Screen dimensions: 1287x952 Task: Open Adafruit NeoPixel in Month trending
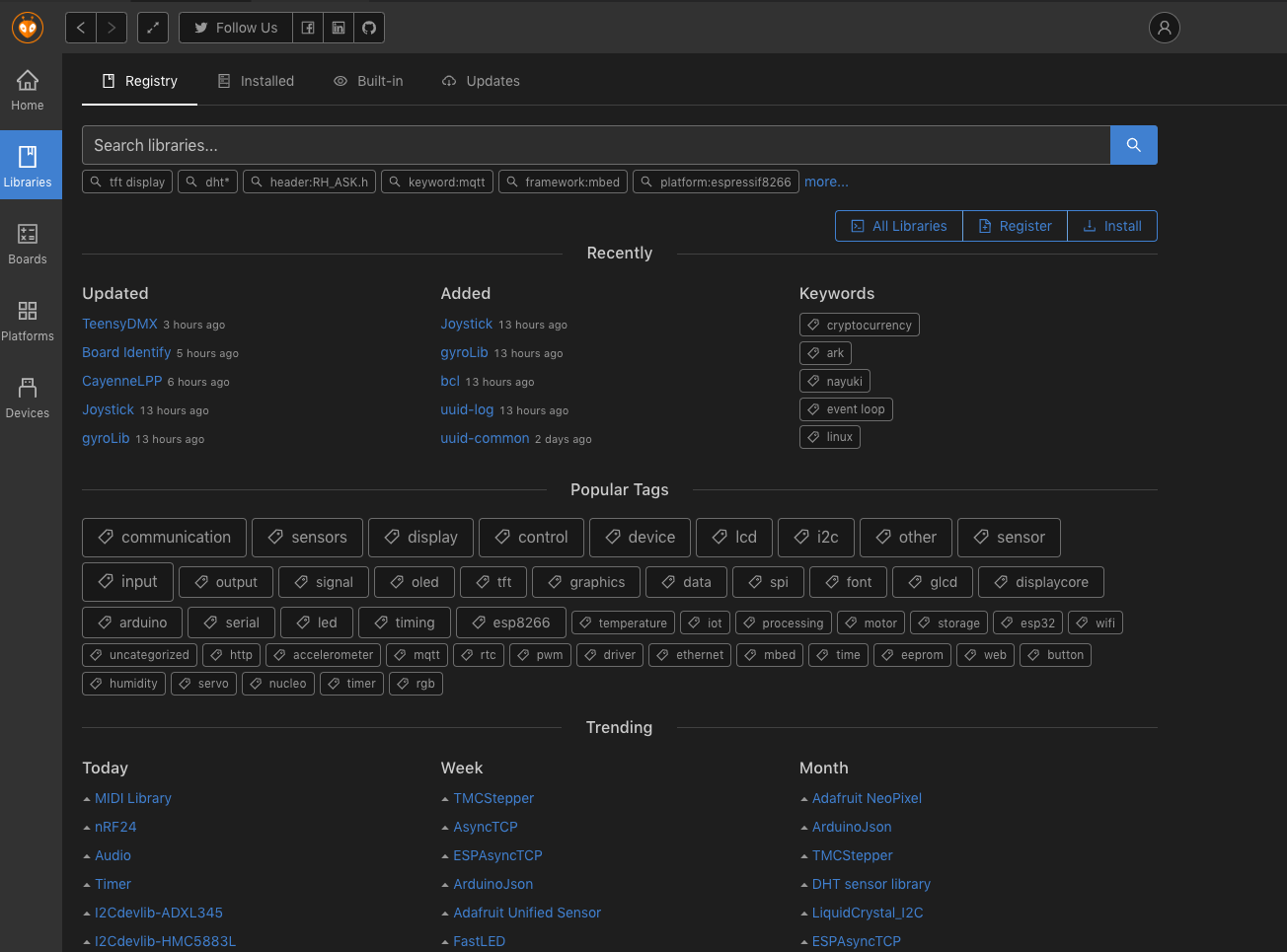pyautogui.click(x=867, y=798)
